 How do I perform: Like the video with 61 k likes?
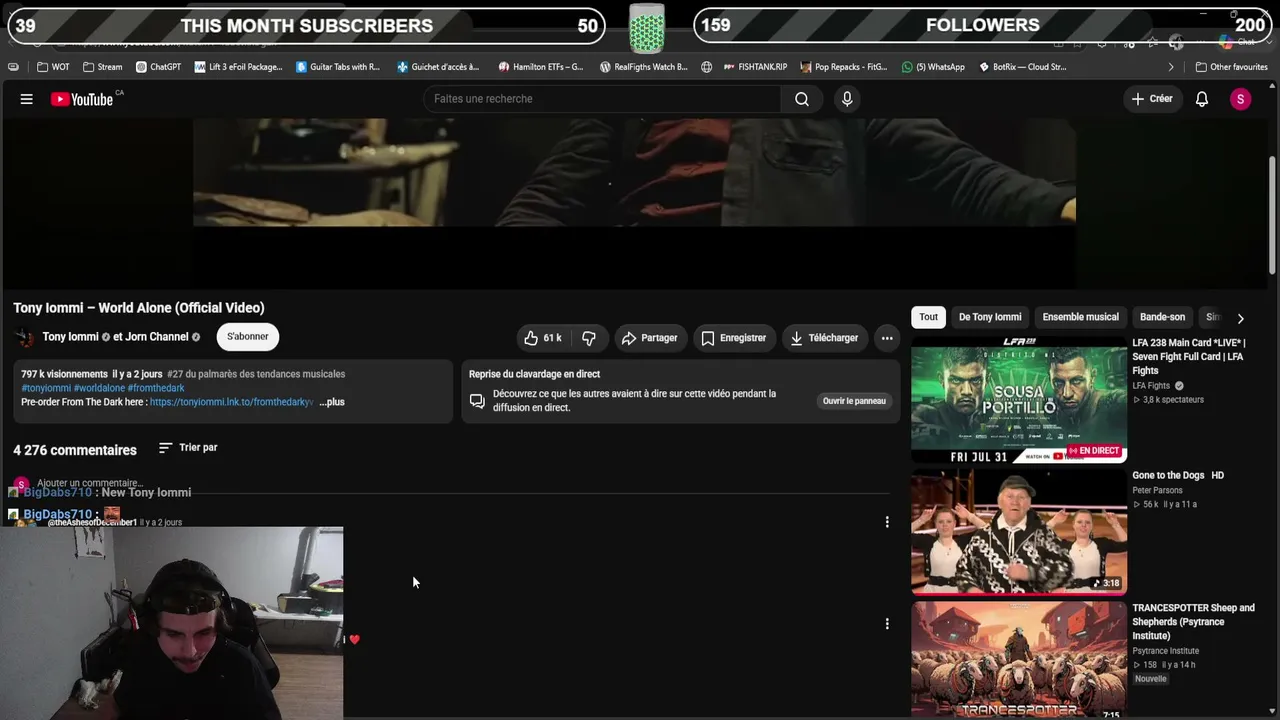tap(543, 338)
